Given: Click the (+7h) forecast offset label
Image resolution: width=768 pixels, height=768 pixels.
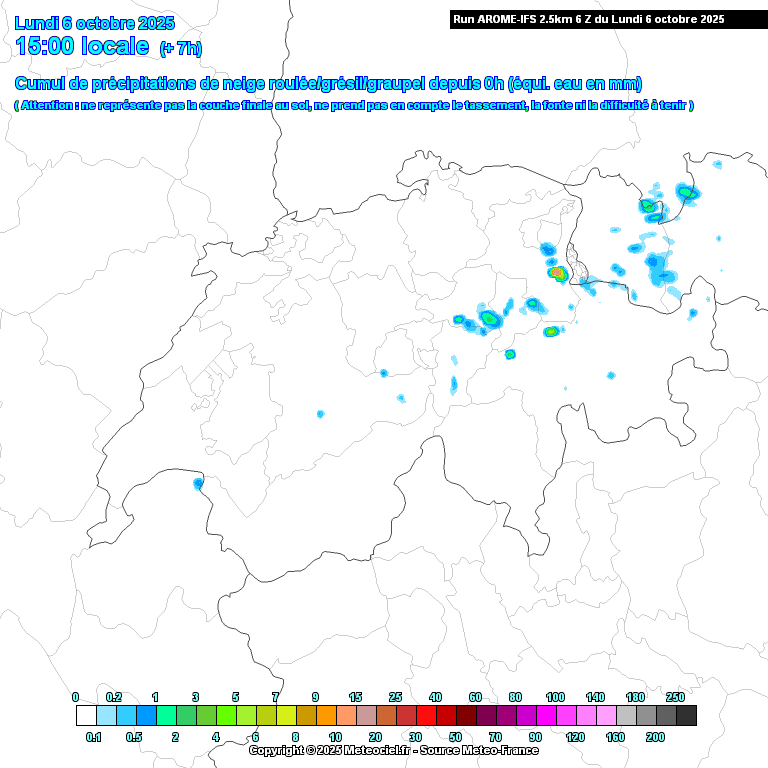Looking at the screenshot, I should pos(181,47).
